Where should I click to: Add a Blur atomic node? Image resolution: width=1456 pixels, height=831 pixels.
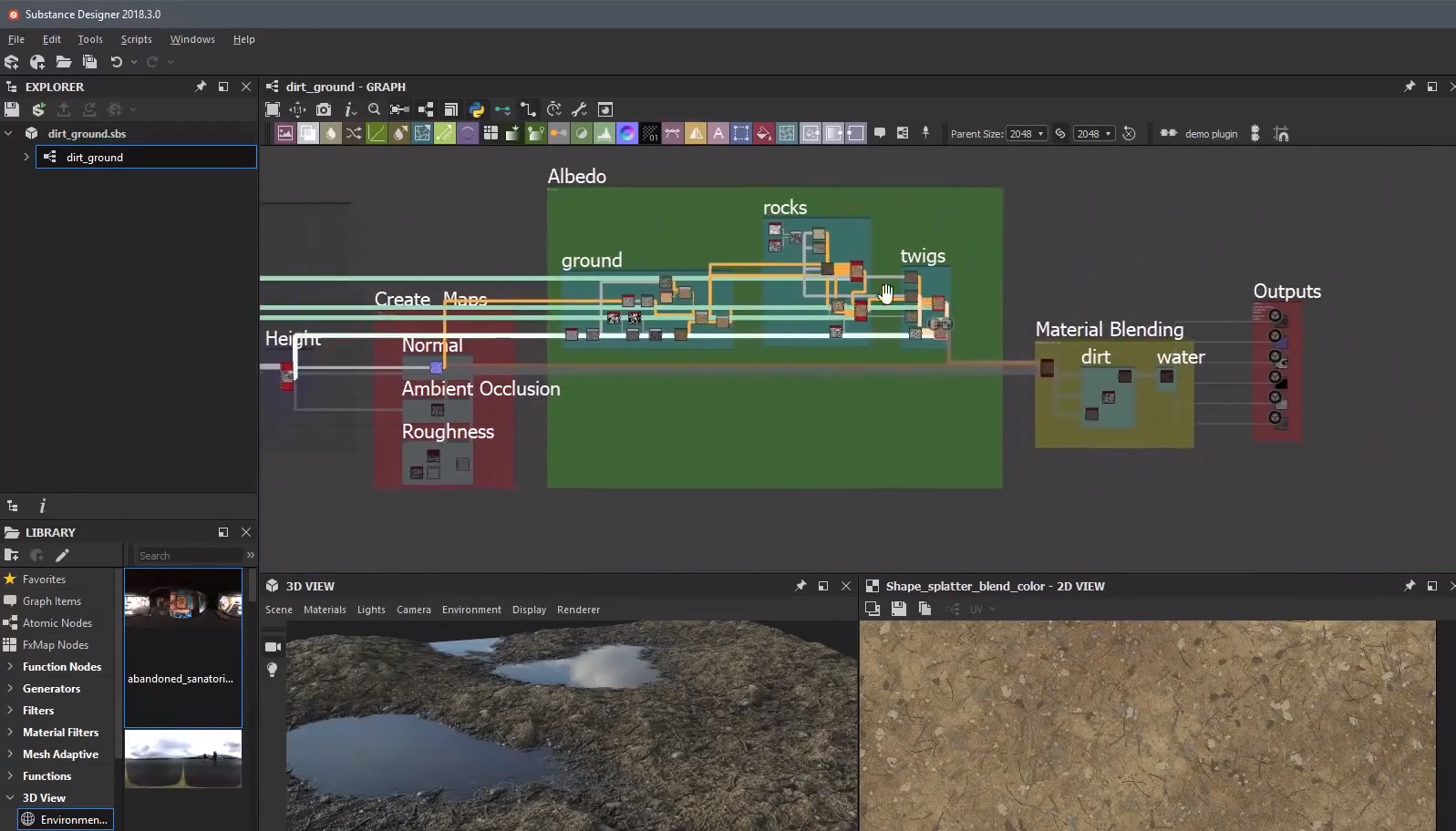click(x=331, y=133)
